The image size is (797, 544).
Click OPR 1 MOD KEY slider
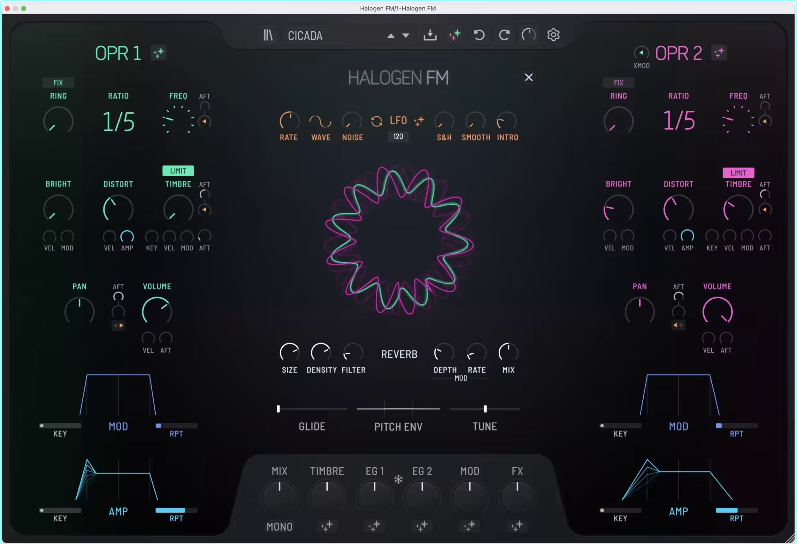pos(60,426)
